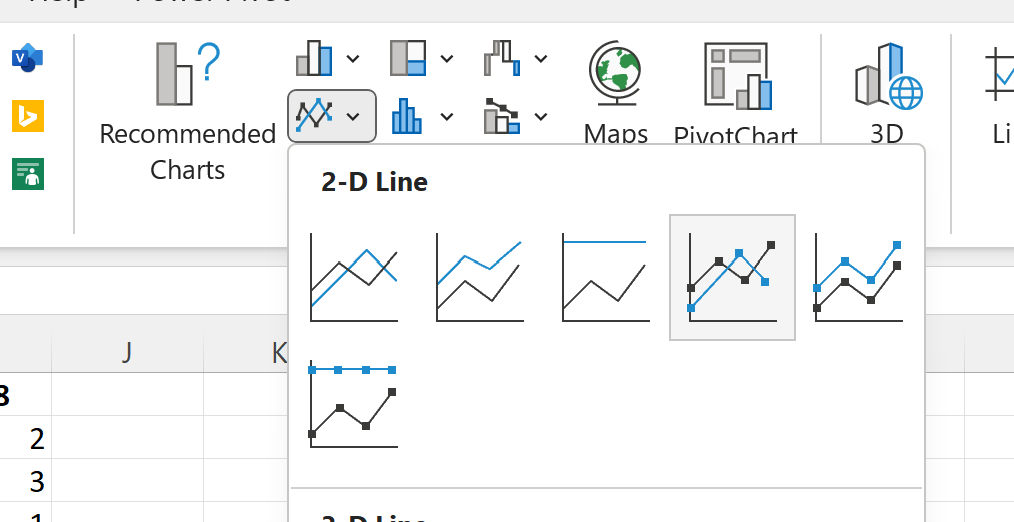Expand the Column chart dropdown arrow

coord(353,59)
